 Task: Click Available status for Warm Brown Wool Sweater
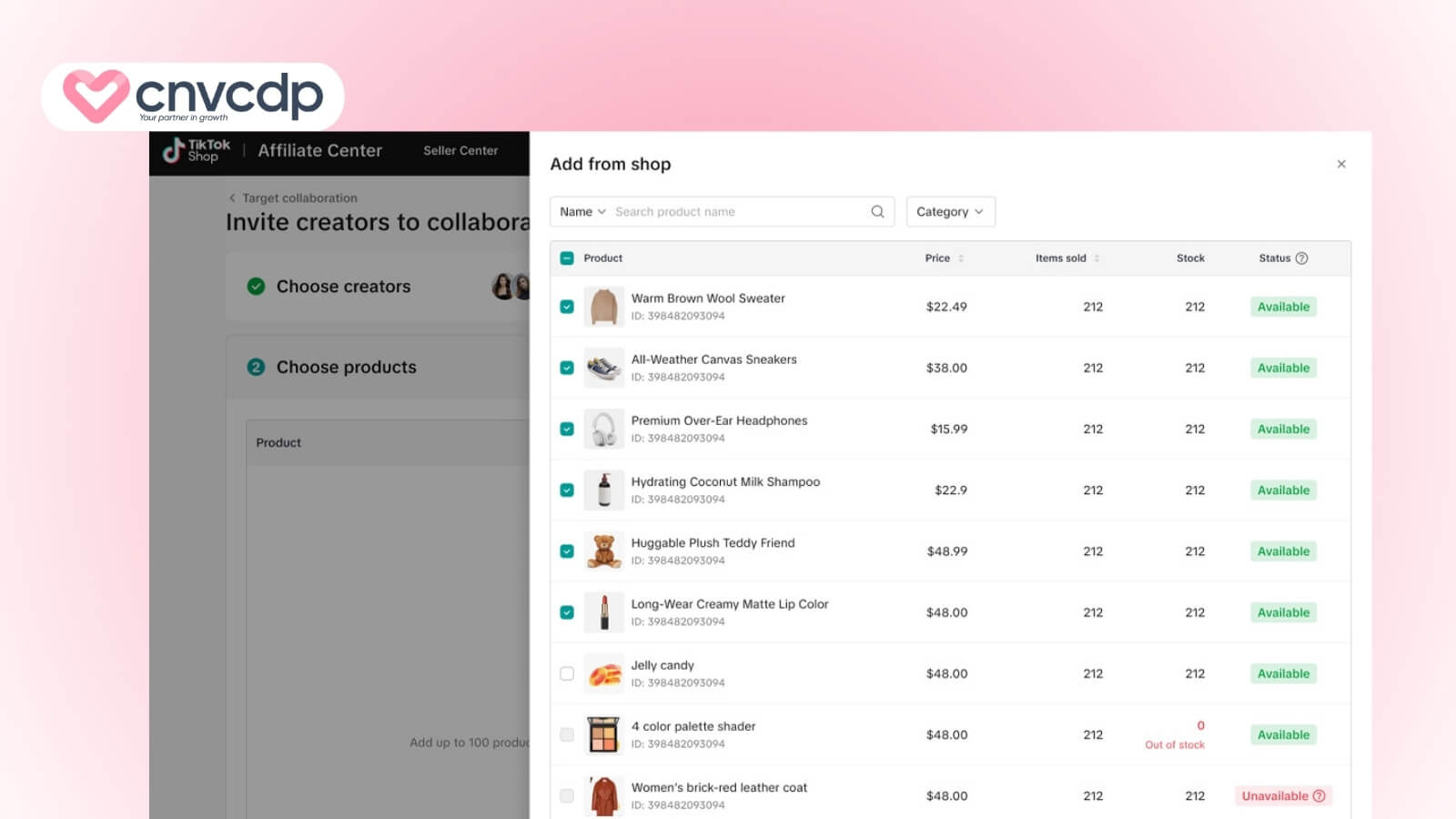(x=1283, y=307)
